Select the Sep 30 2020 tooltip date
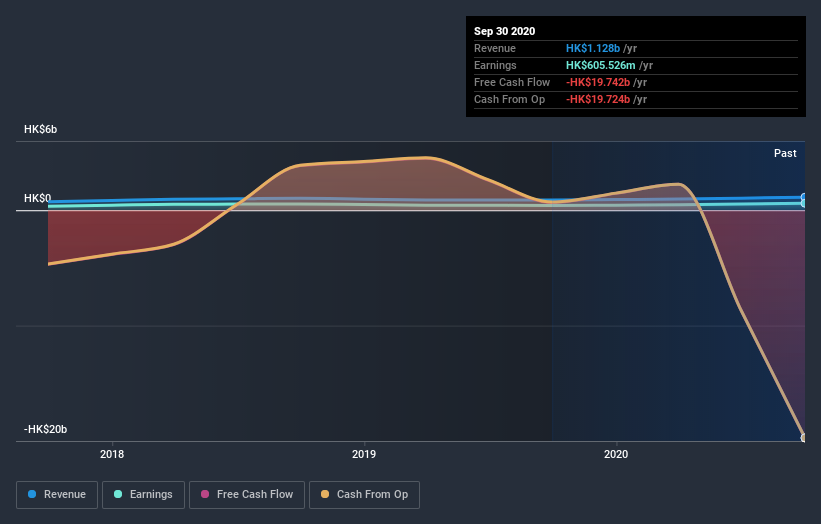 click(504, 31)
